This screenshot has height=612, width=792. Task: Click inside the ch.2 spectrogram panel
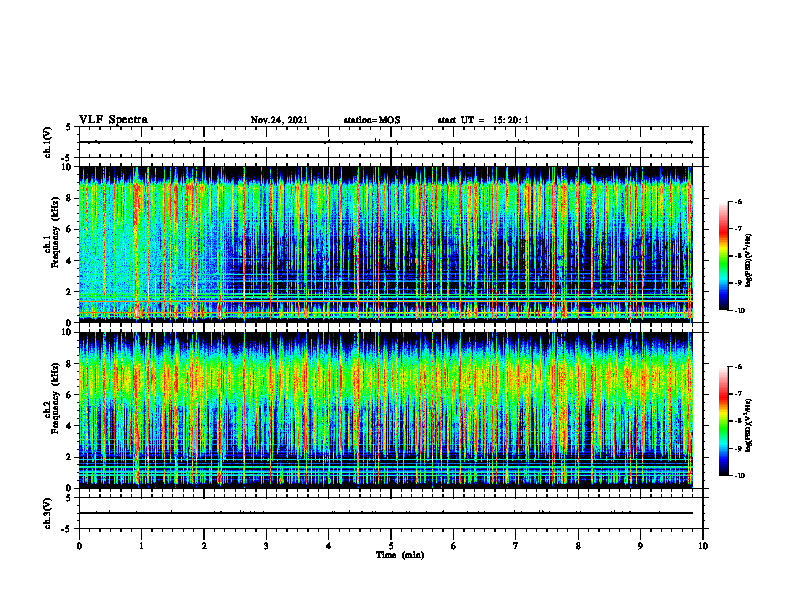(x=386, y=410)
